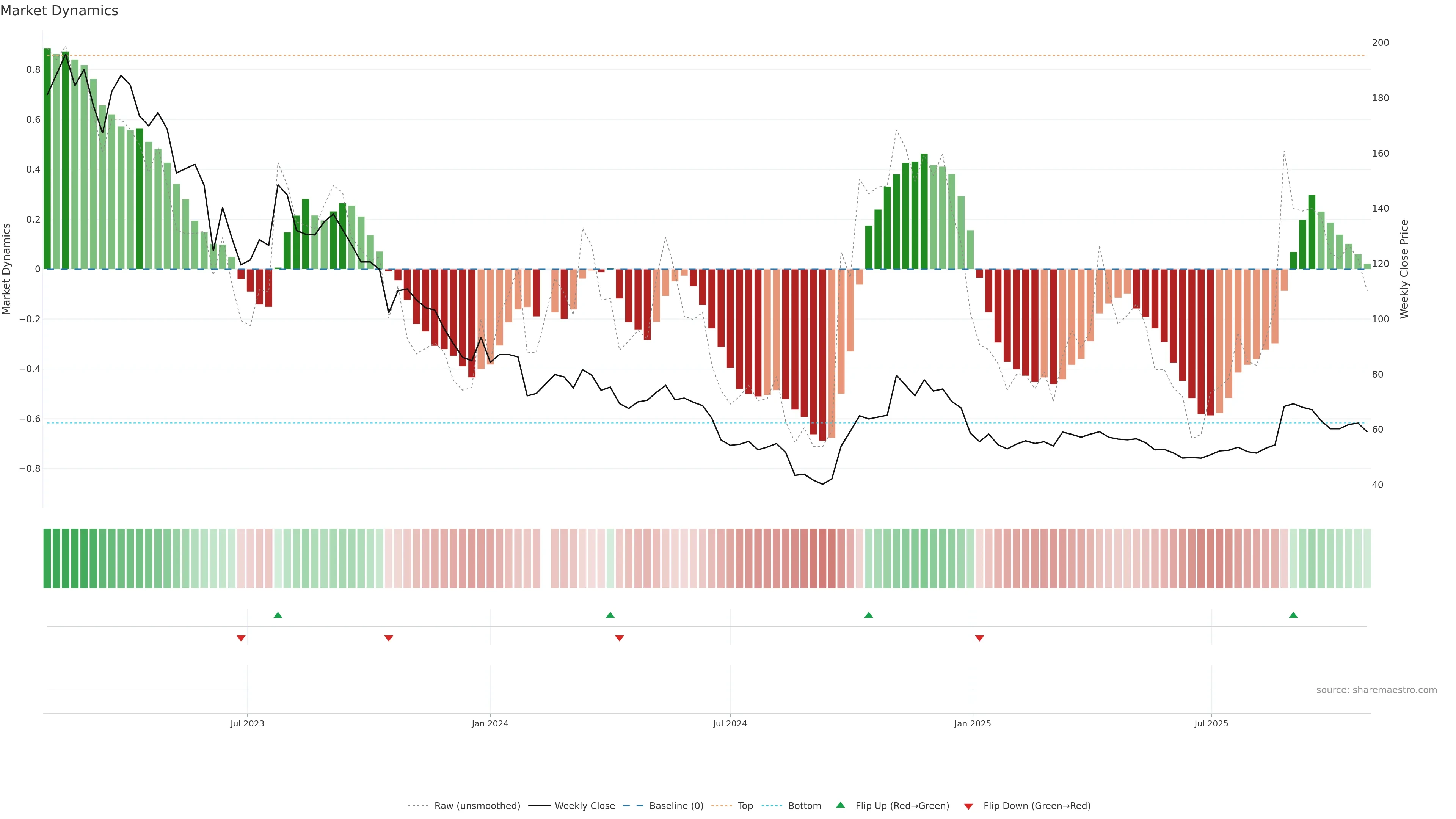Screen dimensions: 1456x819
Task: Click the Market Dynamics chart title
Action: pos(60,11)
